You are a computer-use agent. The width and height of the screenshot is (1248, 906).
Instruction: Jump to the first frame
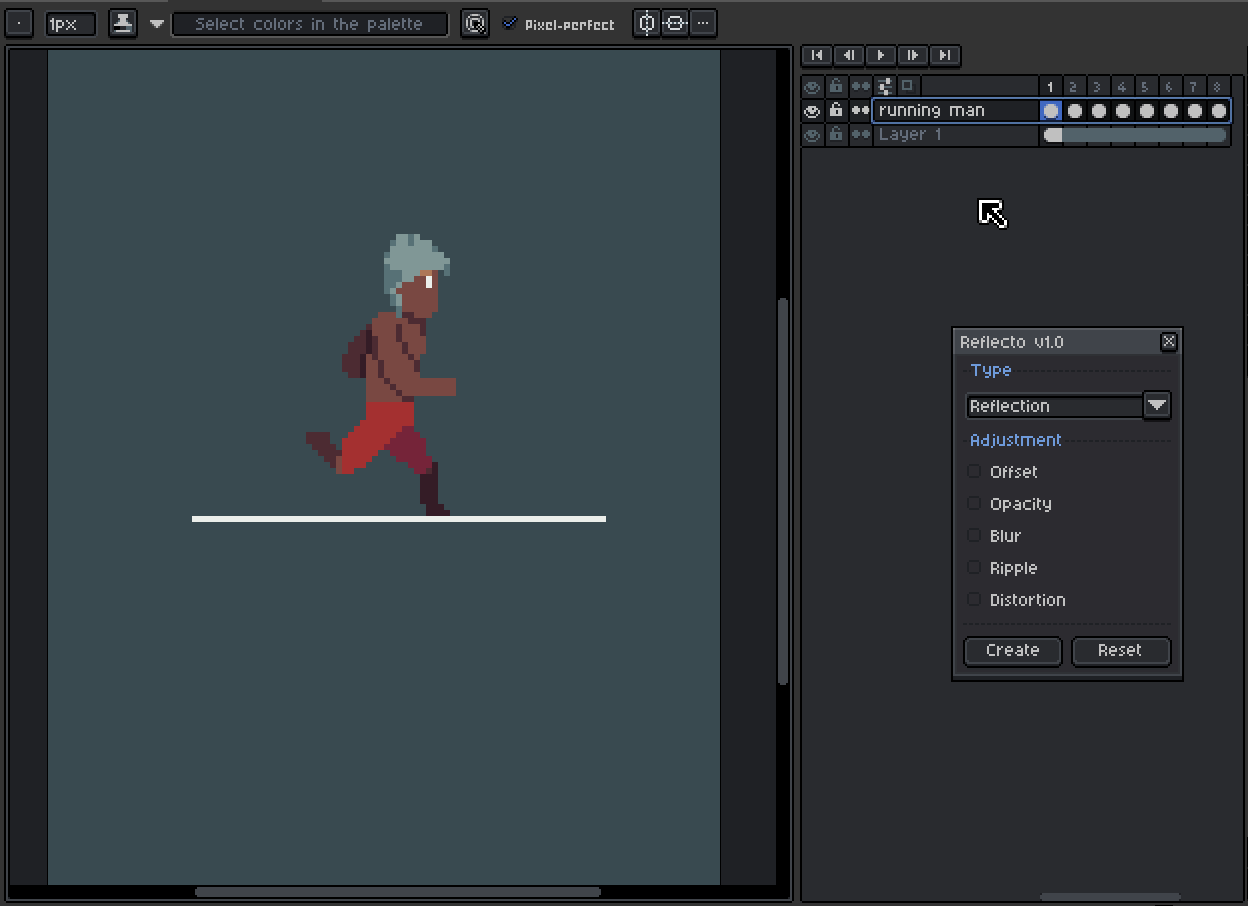pyautogui.click(x=817, y=55)
